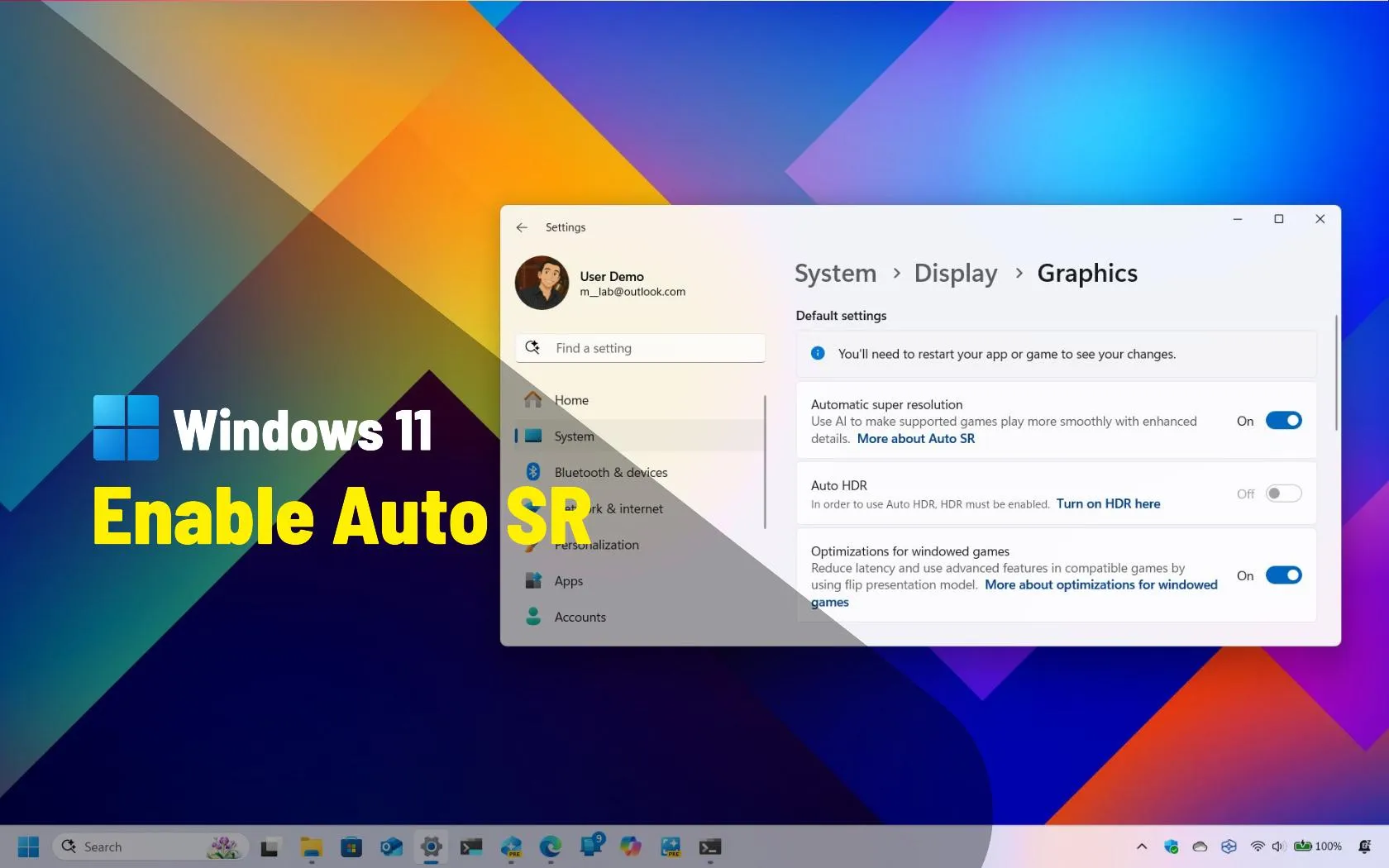Open Copilot from the taskbar
1389x868 pixels.
pos(631,847)
